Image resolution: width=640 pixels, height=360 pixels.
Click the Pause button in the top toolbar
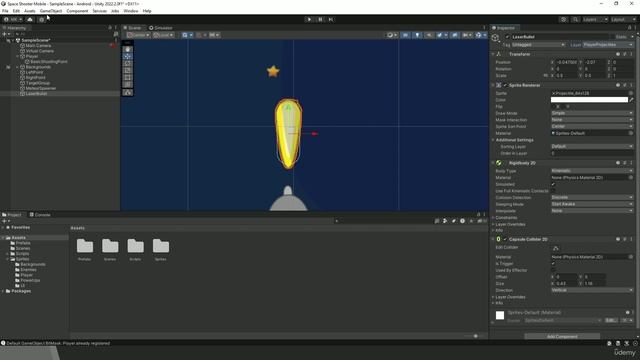[x=320, y=19]
